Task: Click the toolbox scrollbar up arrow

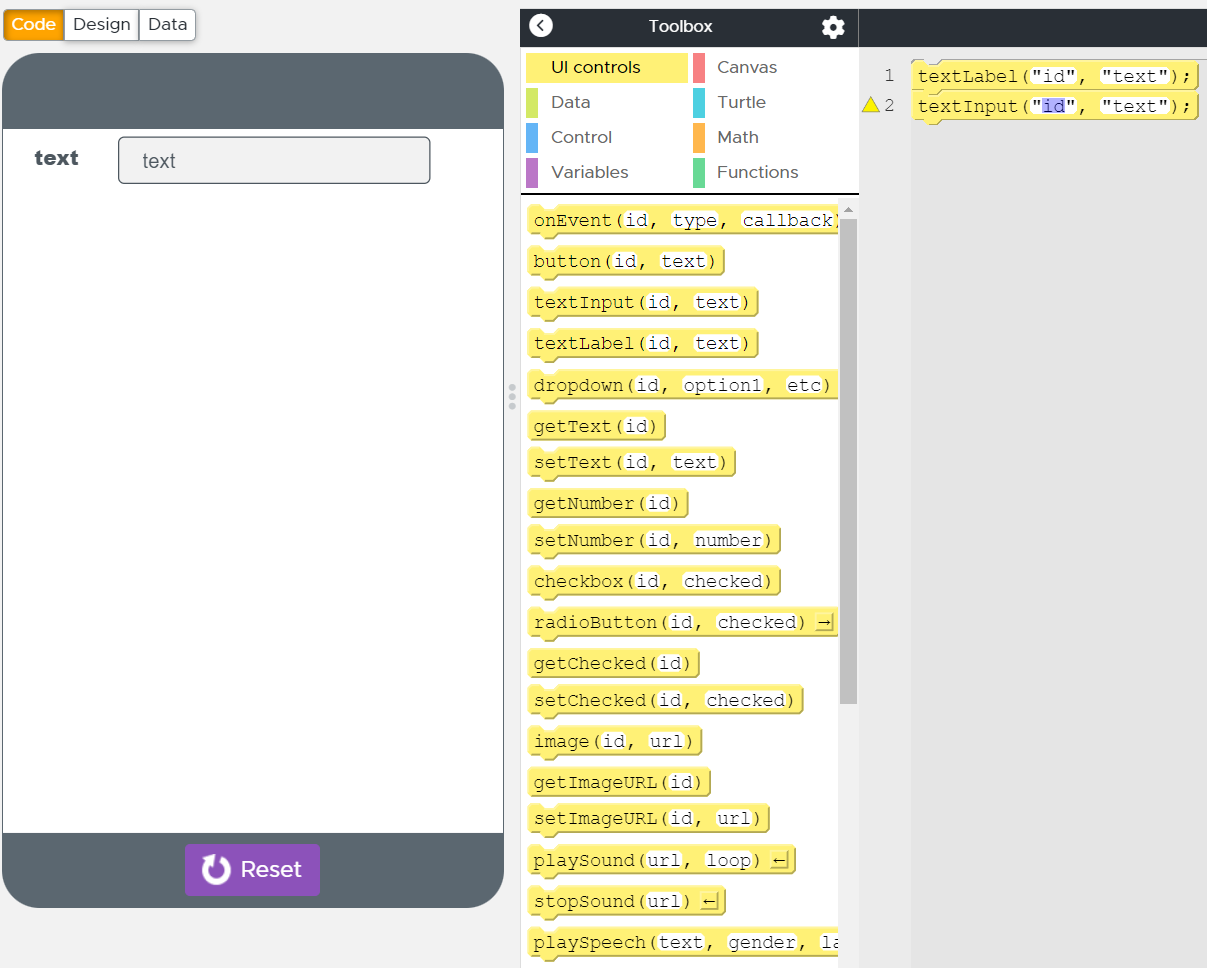Action: 848,210
